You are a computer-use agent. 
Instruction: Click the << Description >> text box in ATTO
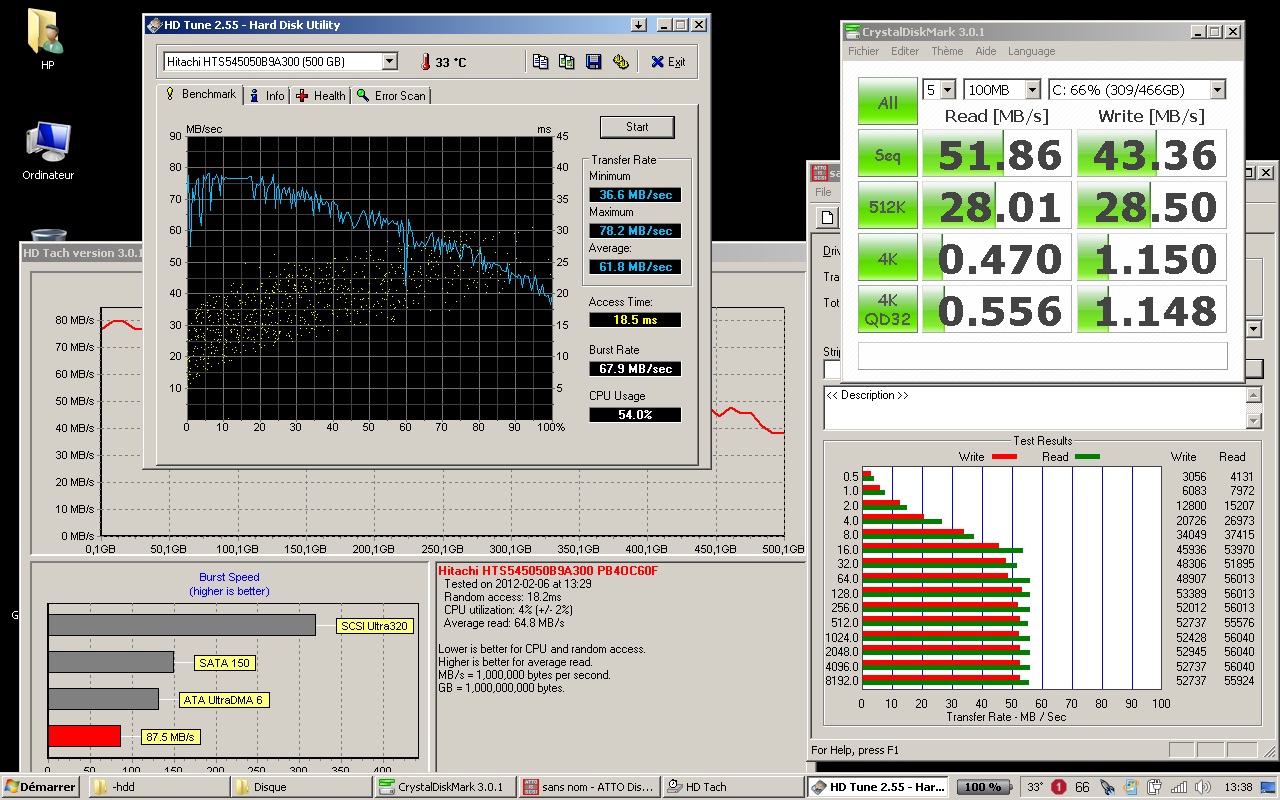click(1034, 408)
